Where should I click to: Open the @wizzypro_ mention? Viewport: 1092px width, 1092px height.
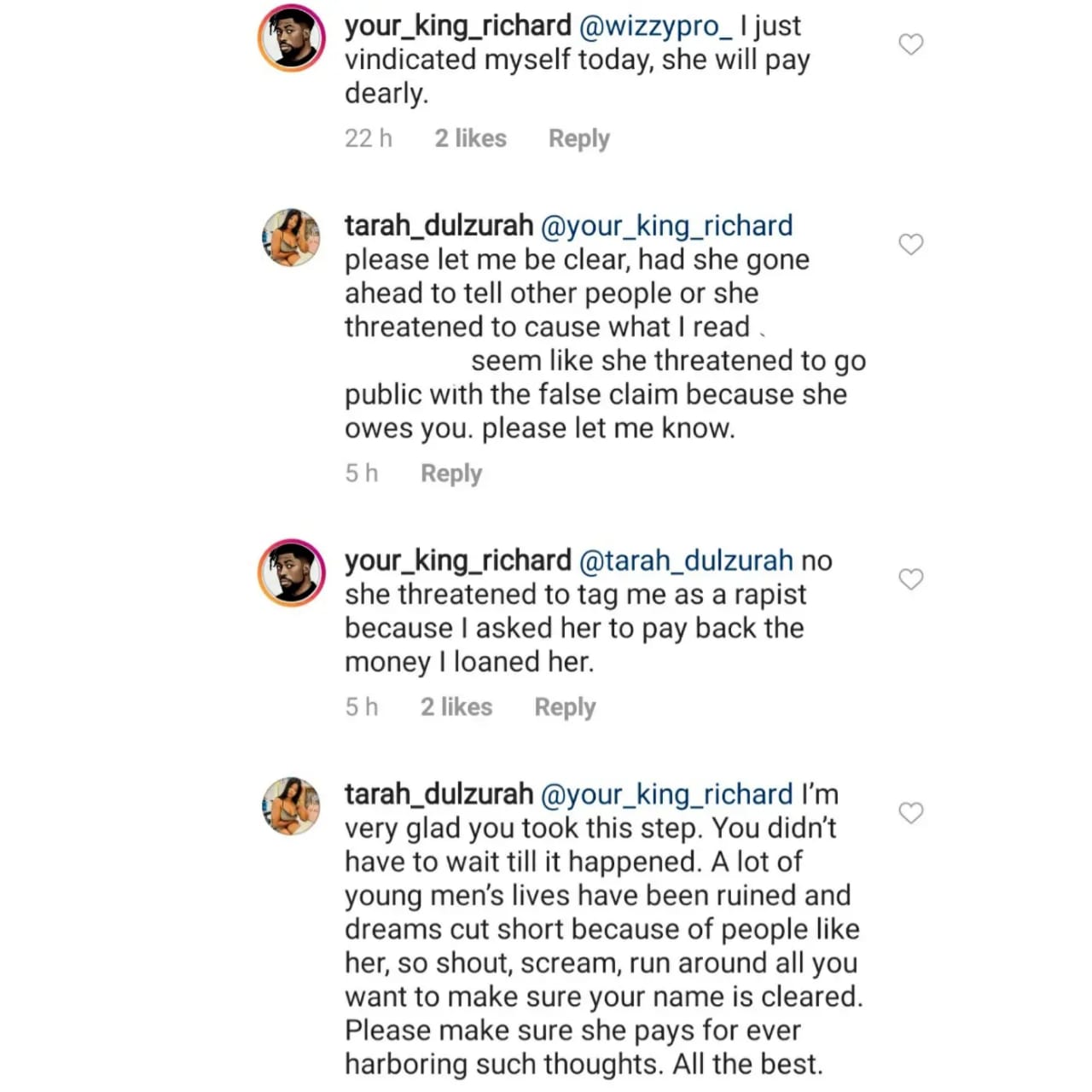(x=655, y=26)
